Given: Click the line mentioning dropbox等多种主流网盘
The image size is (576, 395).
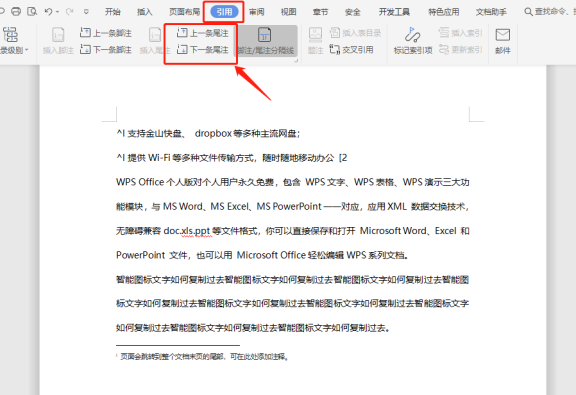Looking at the screenshot, I should (x=208, y=133).
